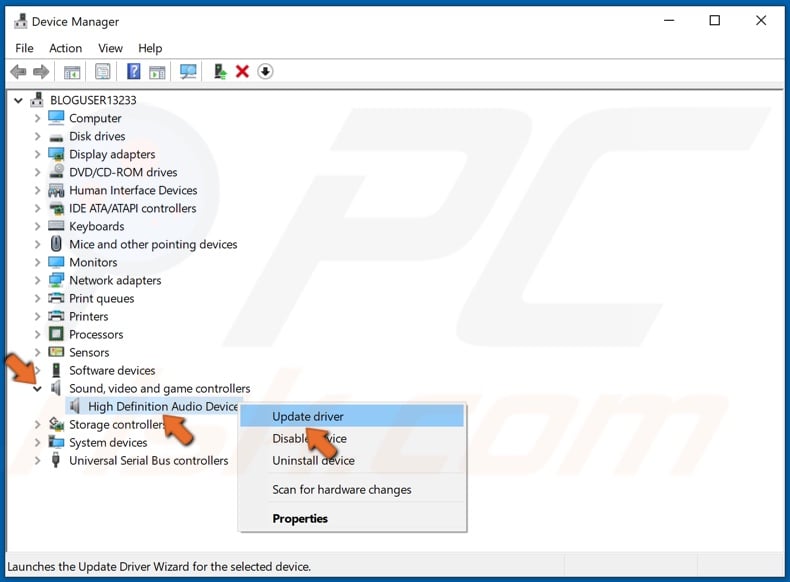
Task: Expand the Display adapters chevron
Action: [x=37, y=154]
